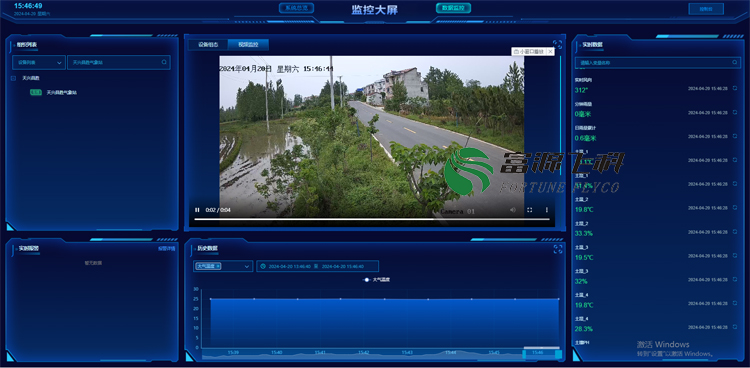Collapse the device tree root node checkbox

[x=13, y=78]
